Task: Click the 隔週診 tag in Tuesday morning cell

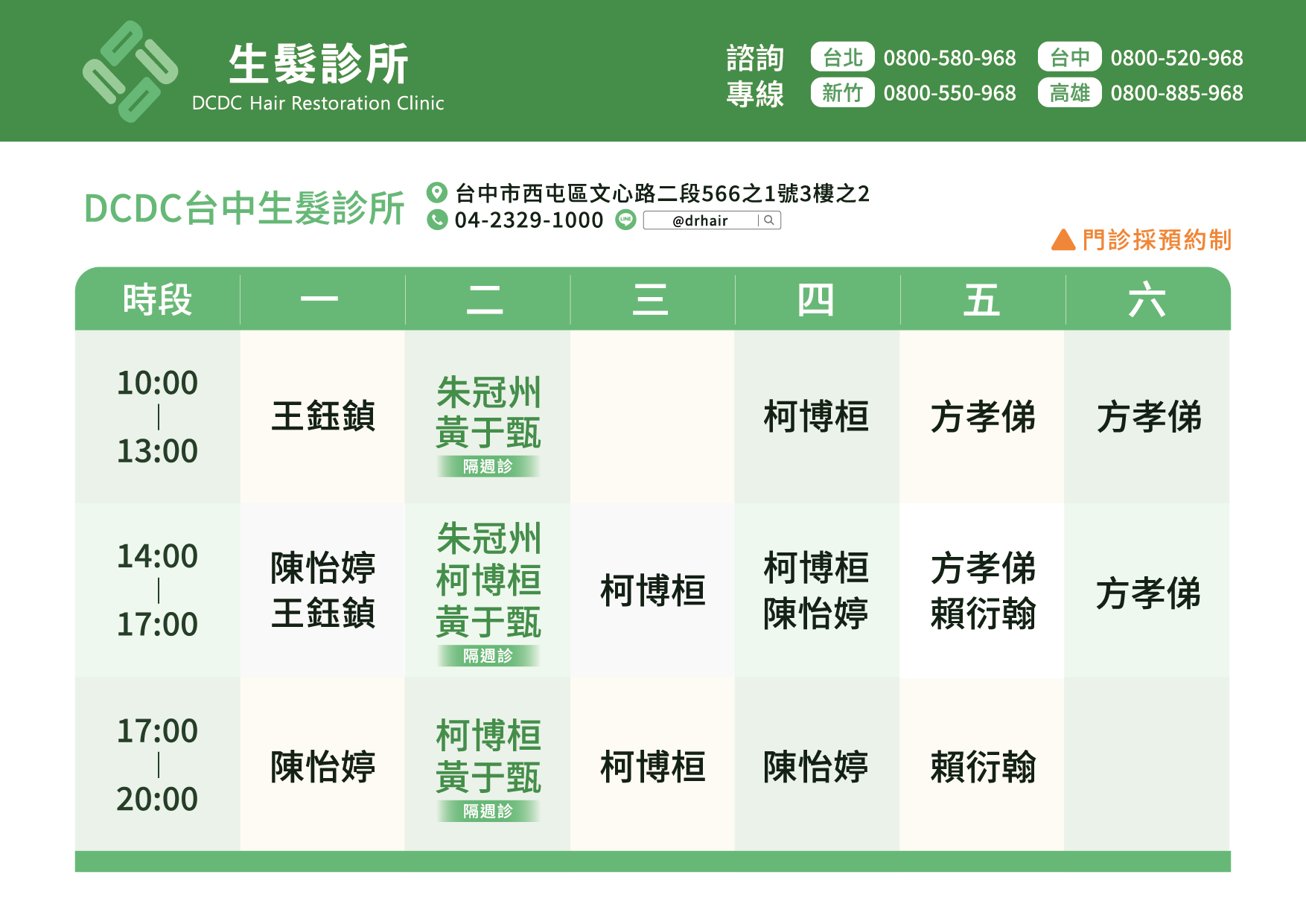Action: pos(488,467)
